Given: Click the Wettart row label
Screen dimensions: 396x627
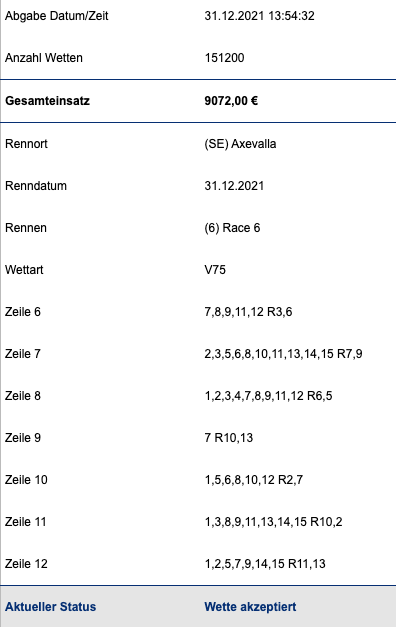Looking at the screenshot, I should [x=24, y=270].
